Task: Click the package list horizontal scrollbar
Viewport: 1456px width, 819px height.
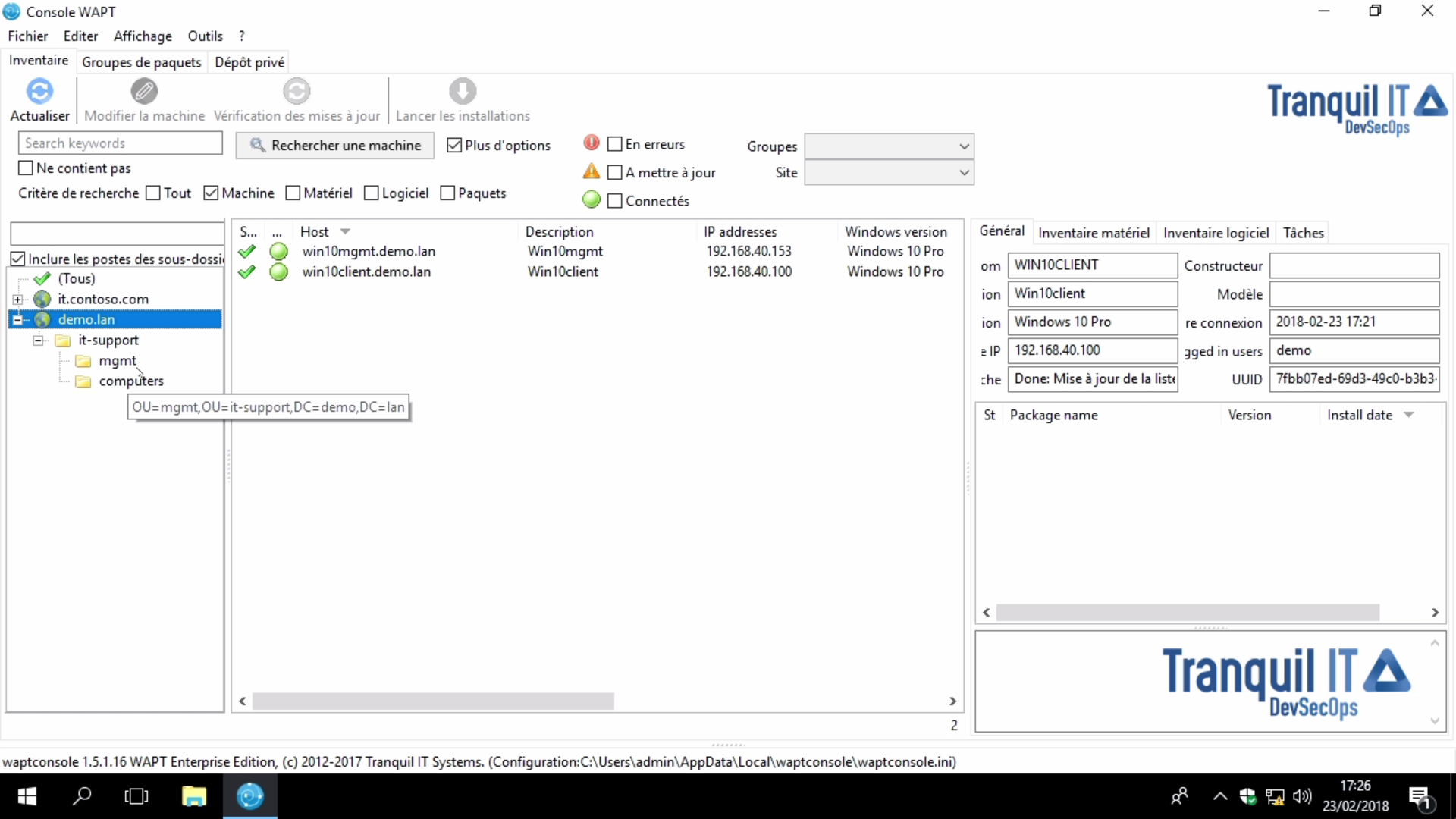Action: (x=1188, y=612)
